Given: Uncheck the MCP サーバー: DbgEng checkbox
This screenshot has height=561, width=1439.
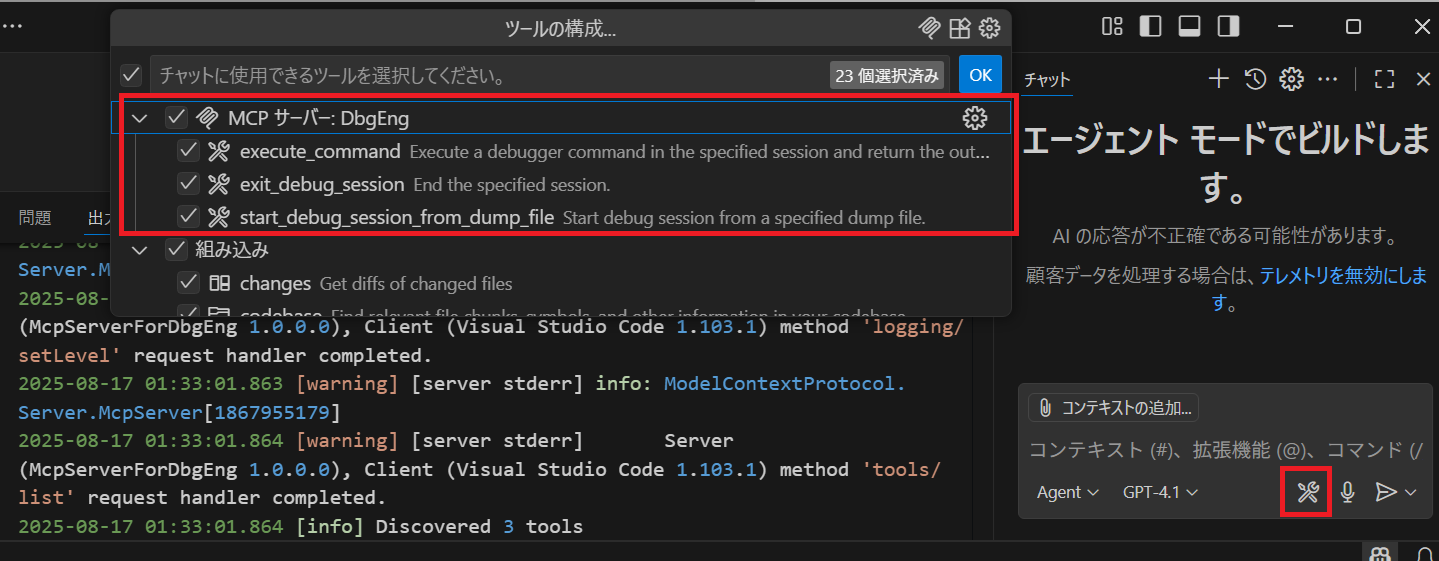Looking at the screenshot, I should (x=177, y=118).
